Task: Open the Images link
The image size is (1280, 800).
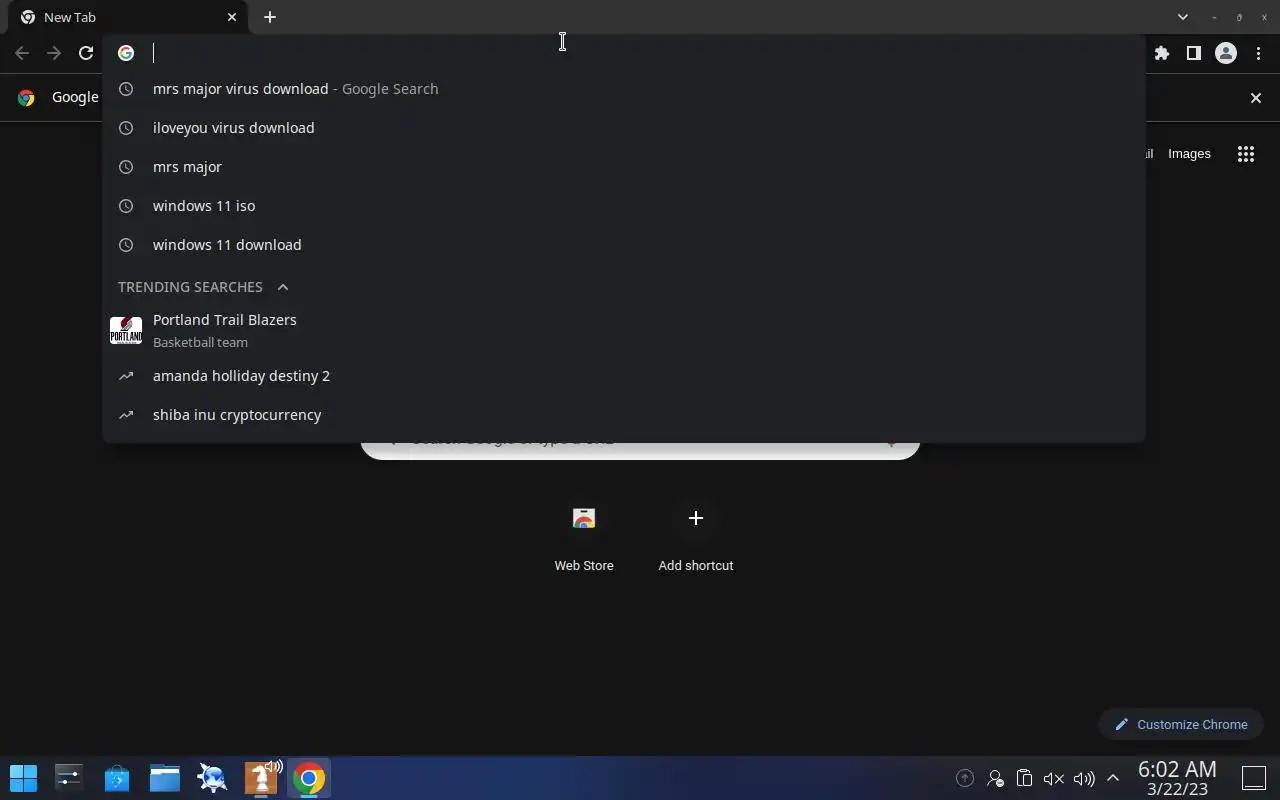Action: coord(1189,154)
